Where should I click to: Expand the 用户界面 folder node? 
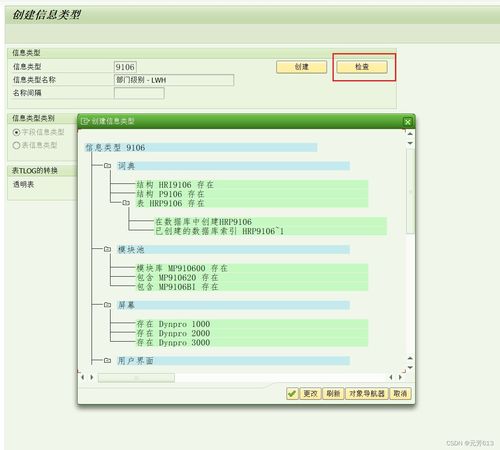click(107, 360)
